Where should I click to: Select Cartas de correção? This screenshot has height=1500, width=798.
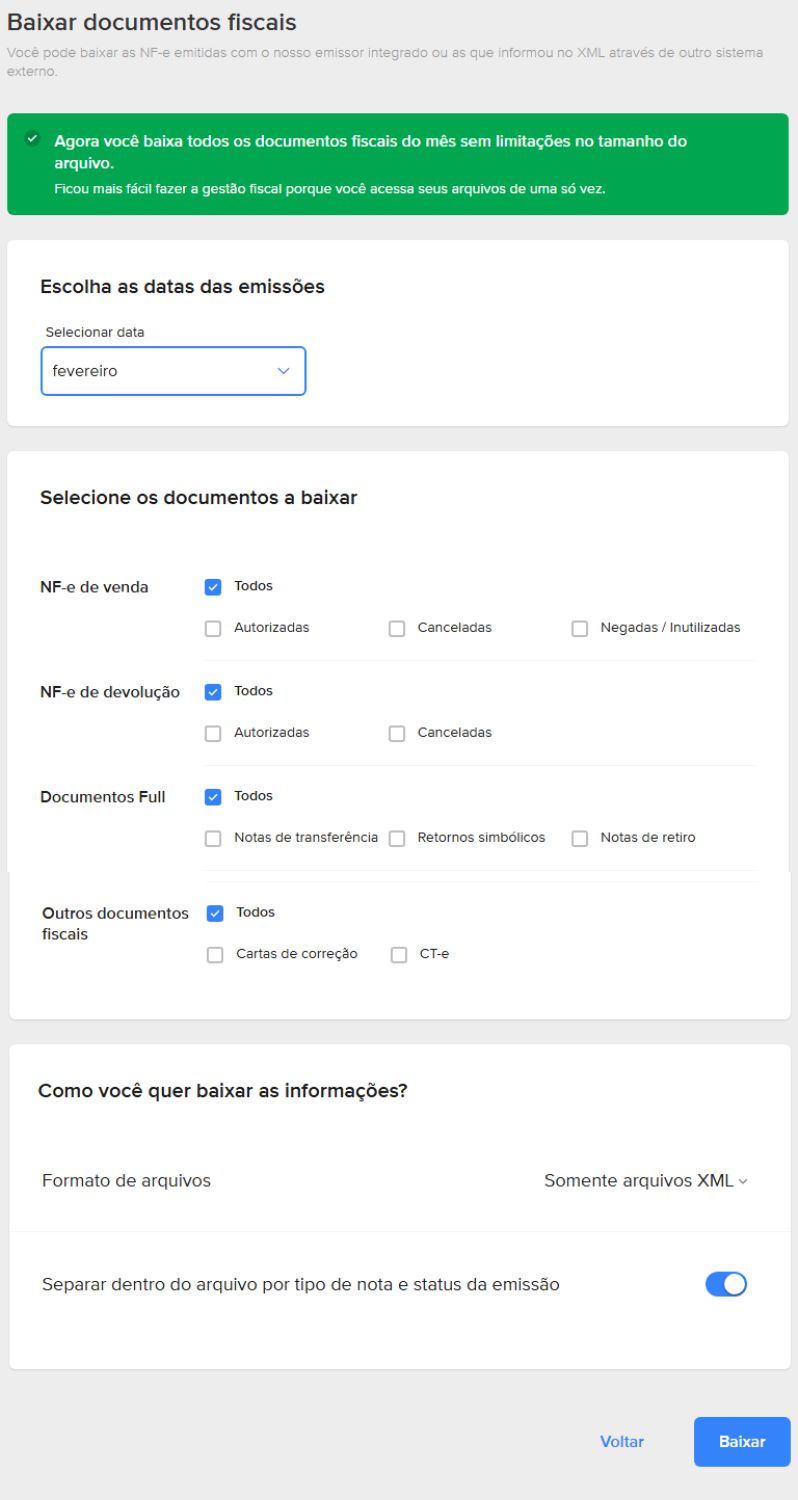pos(212,952)
